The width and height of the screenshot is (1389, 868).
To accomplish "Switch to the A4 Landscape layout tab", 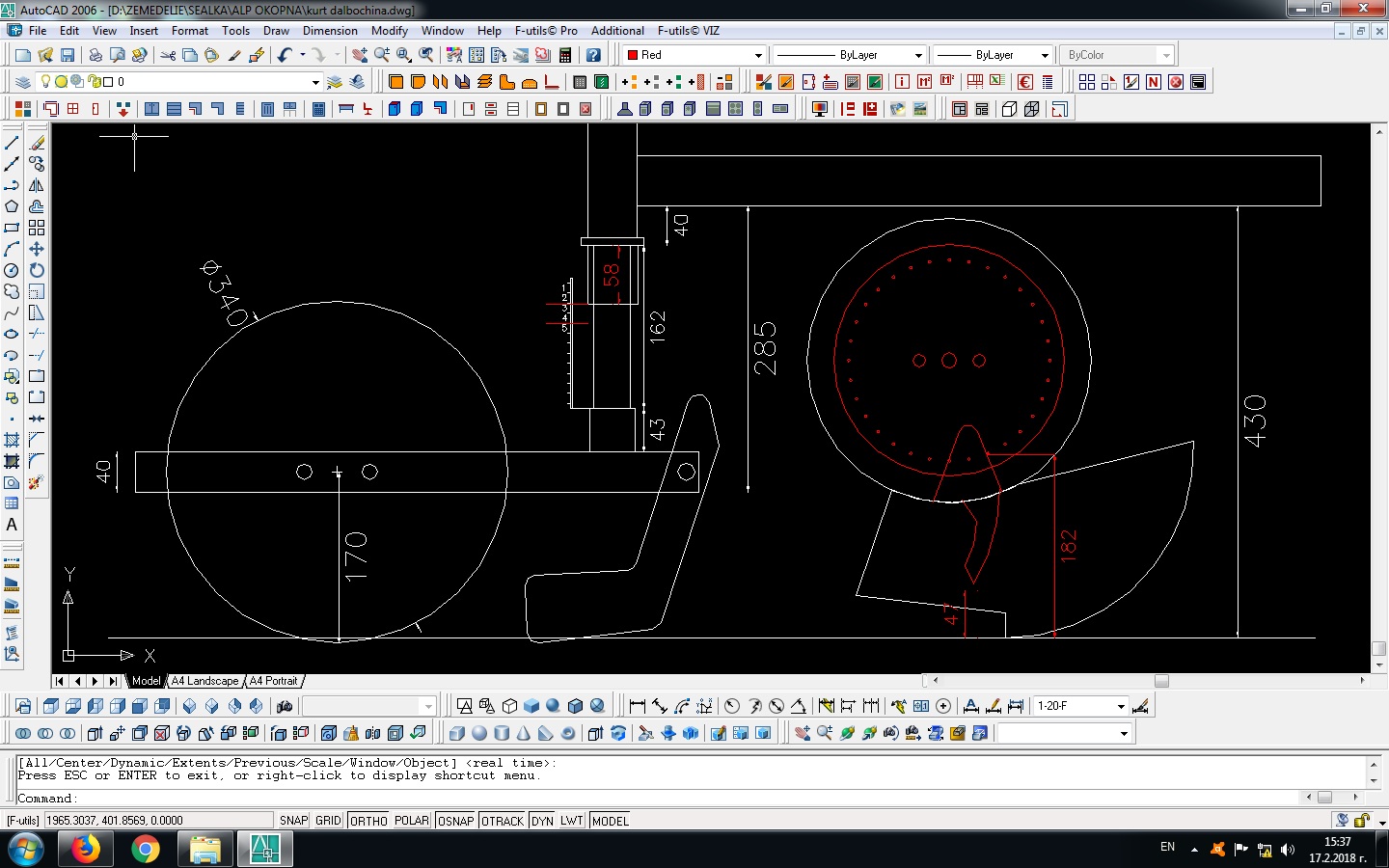I will point(204,681).
